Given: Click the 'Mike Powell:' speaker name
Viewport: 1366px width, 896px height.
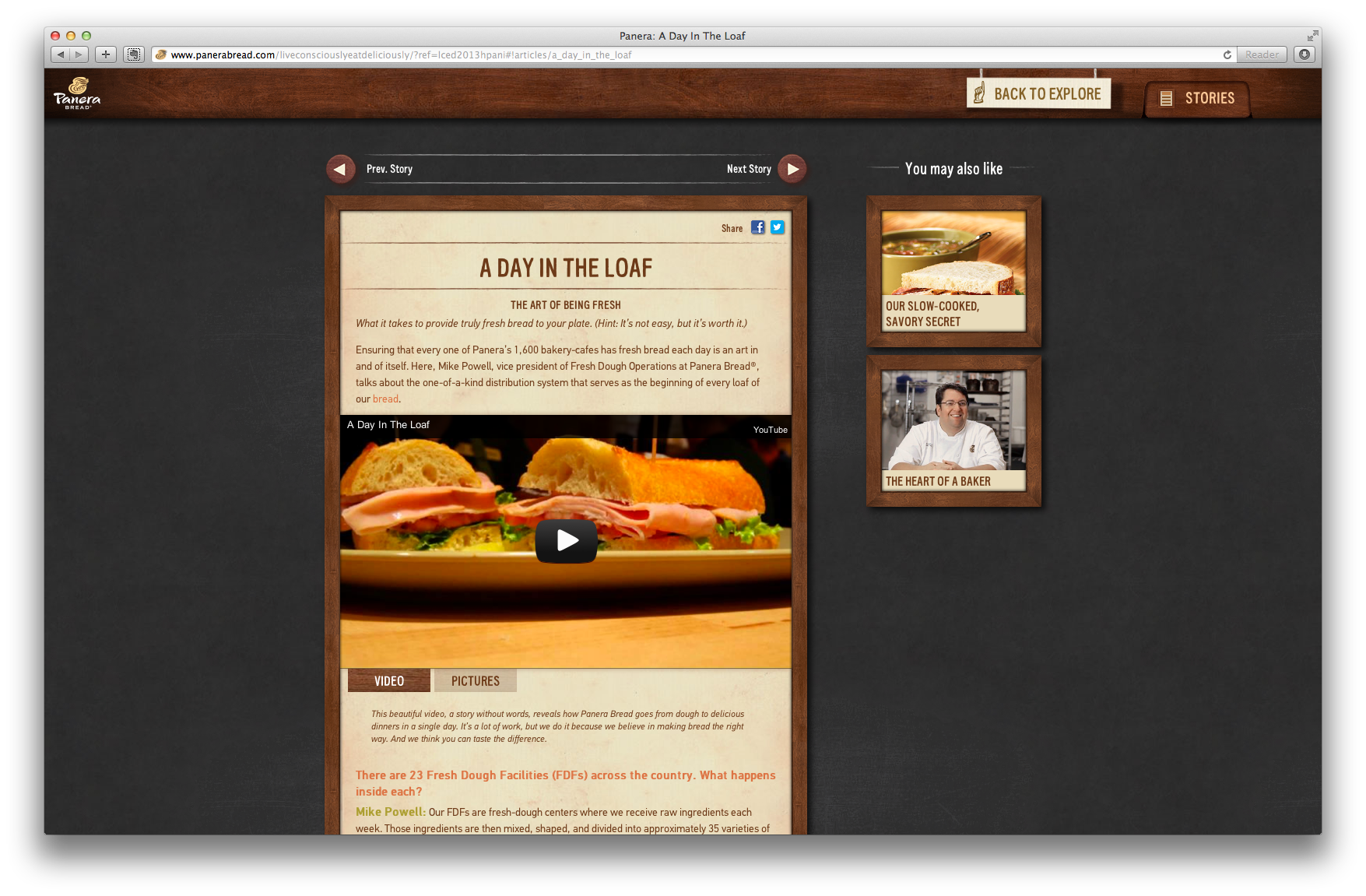Looking at the screenshot, I should (391, 811).
